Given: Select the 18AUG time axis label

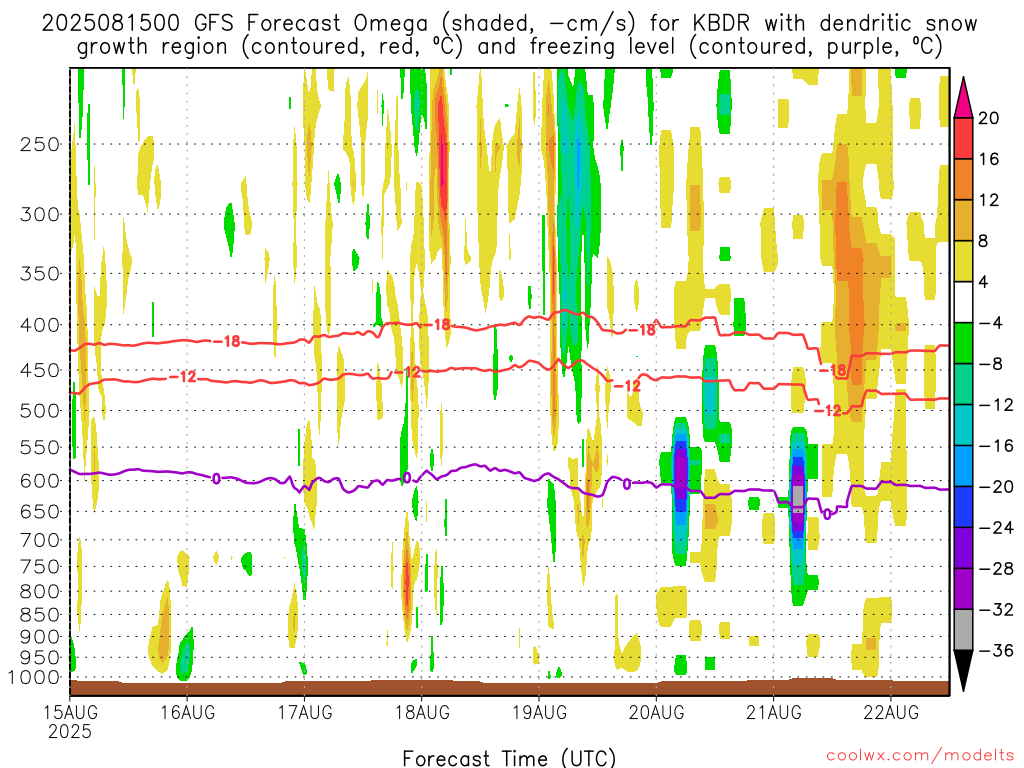Looking at the screenshot, I should [422, 712].
